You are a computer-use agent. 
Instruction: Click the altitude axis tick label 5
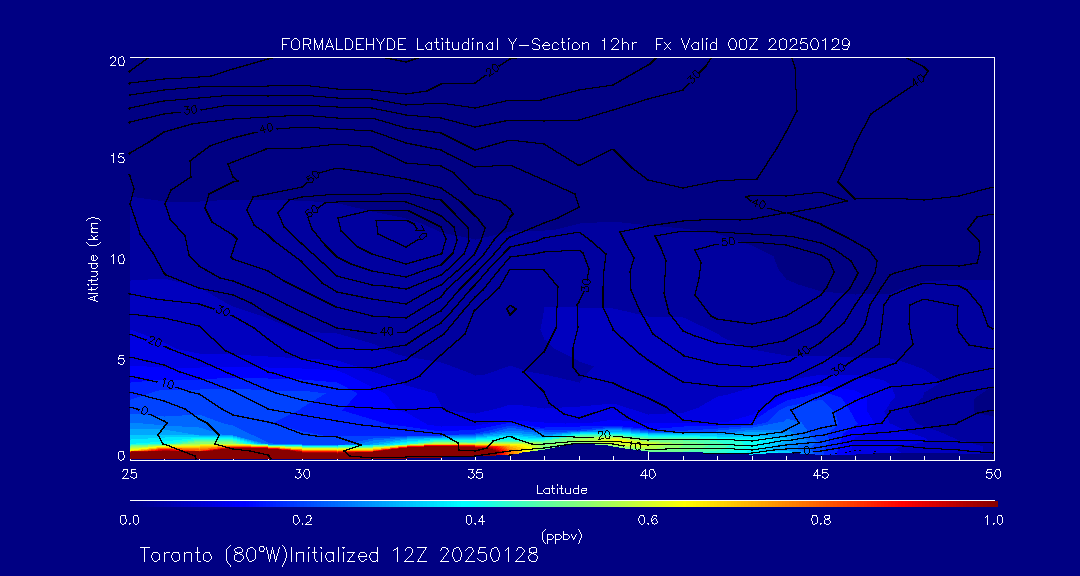click(120, 359)
